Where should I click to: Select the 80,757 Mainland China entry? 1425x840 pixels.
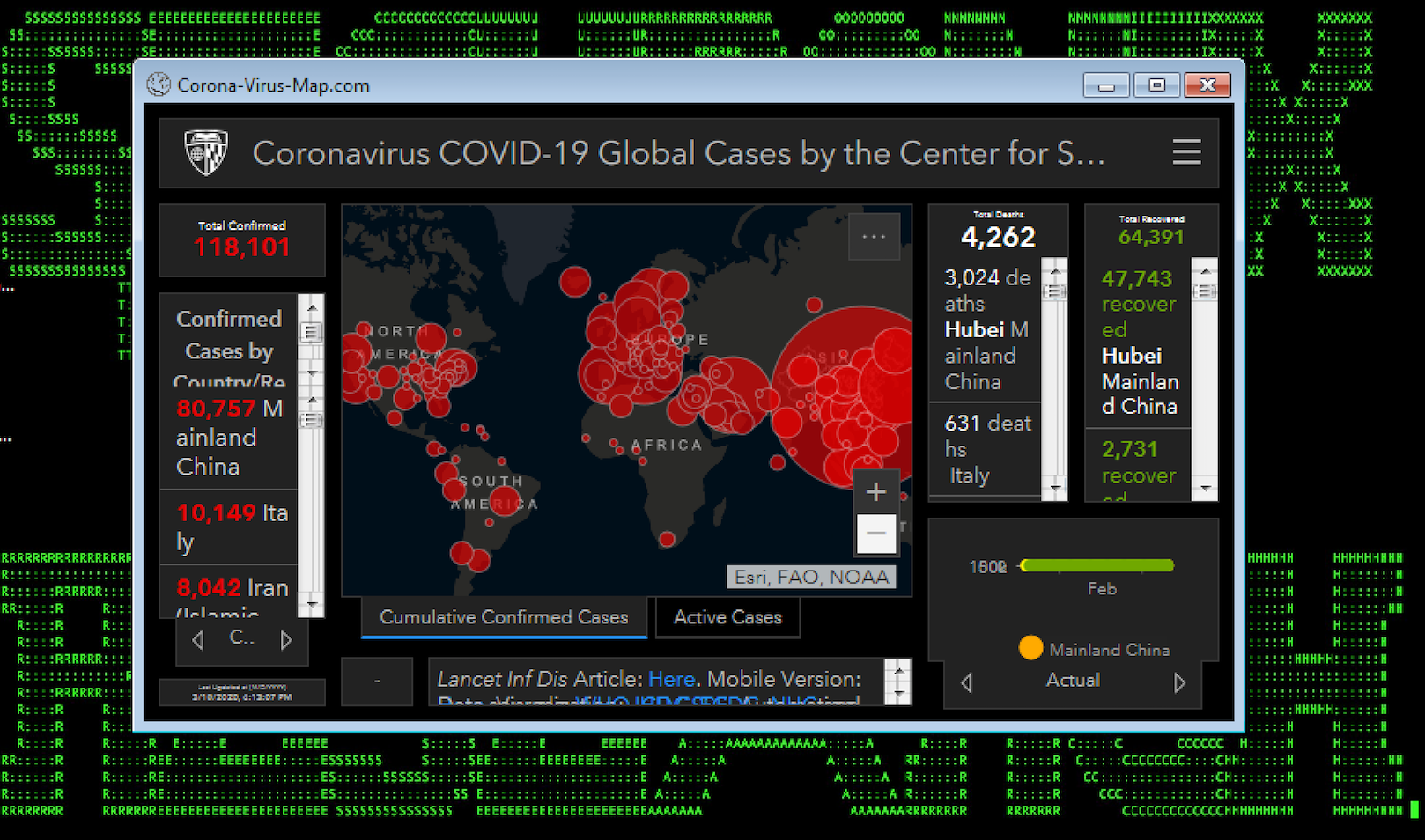pyautogui.click(x=229, y=438)
